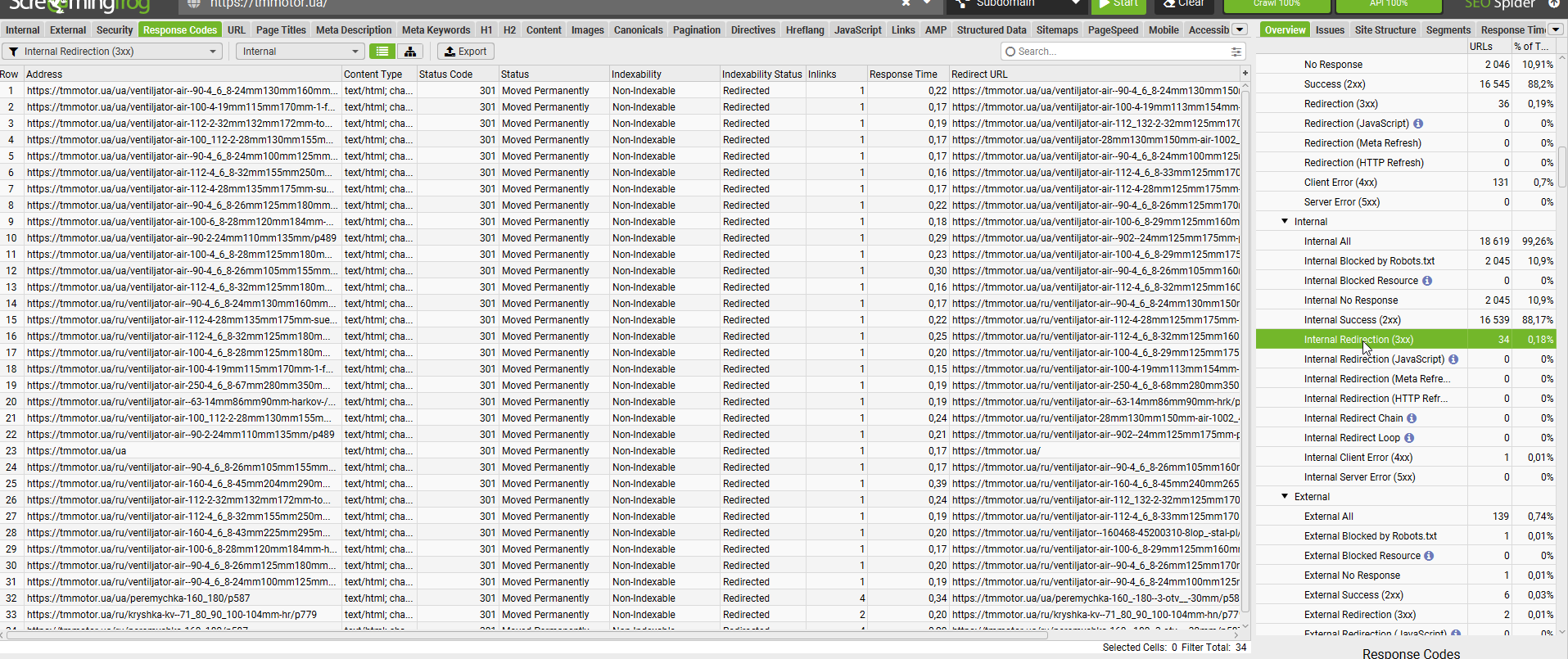
Task: Select Internal Success (2xx) overview row
Action: (x=1405, y=320)
